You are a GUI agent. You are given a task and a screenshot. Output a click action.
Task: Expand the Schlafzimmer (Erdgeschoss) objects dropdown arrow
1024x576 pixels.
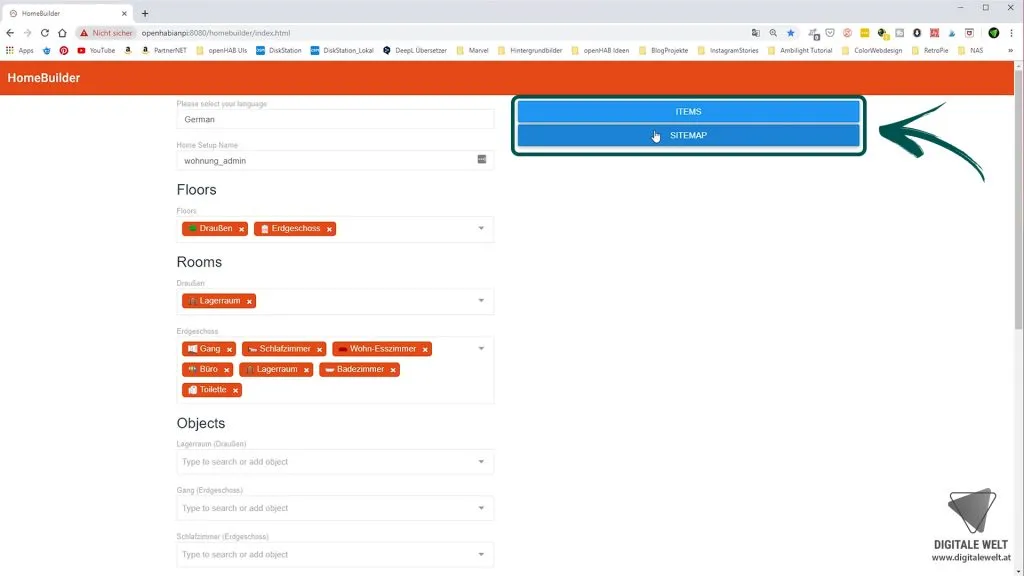(x=481, y=554)
